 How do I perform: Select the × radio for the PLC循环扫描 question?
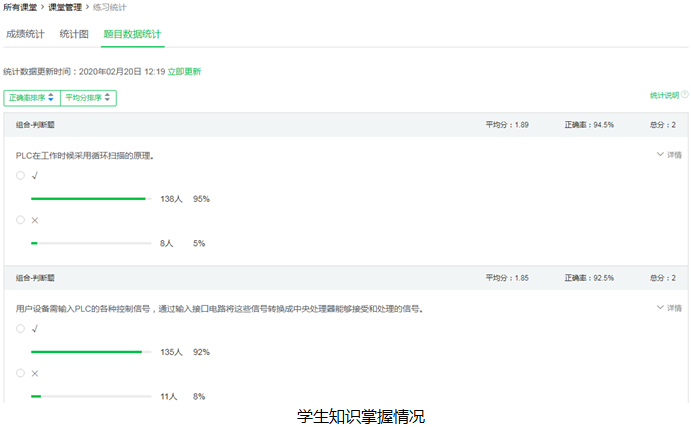click(x=20, y=220)
